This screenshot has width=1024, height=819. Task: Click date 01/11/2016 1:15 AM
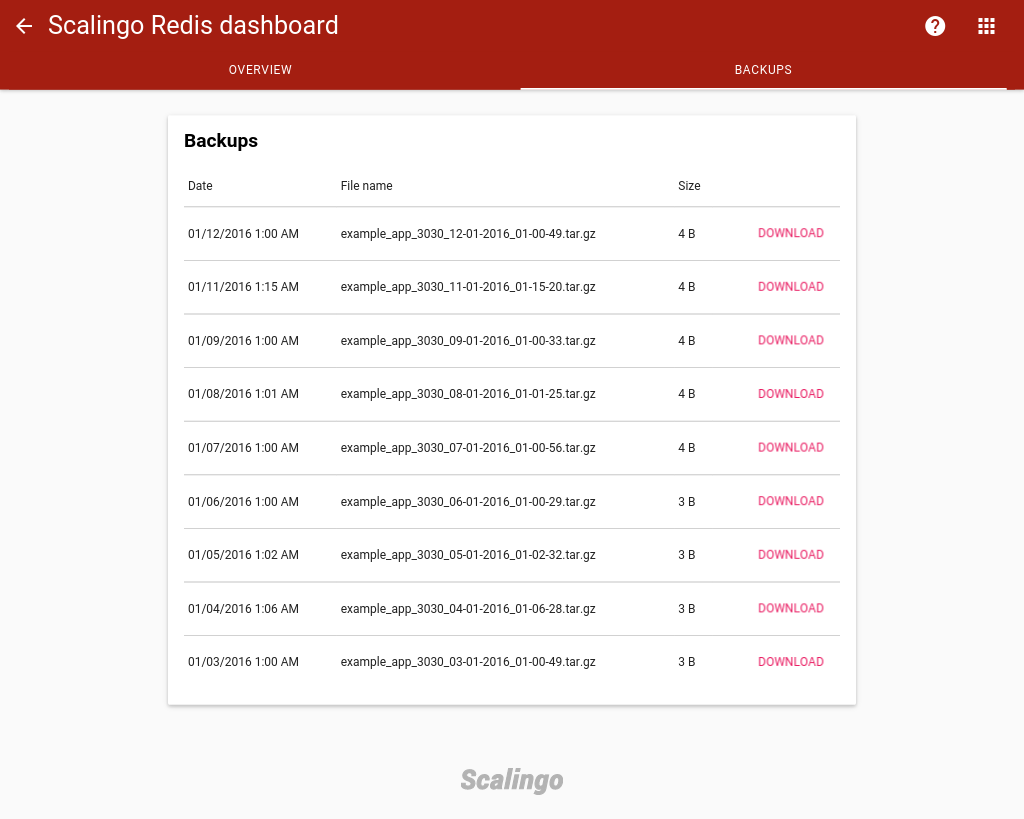coord(243,287)
